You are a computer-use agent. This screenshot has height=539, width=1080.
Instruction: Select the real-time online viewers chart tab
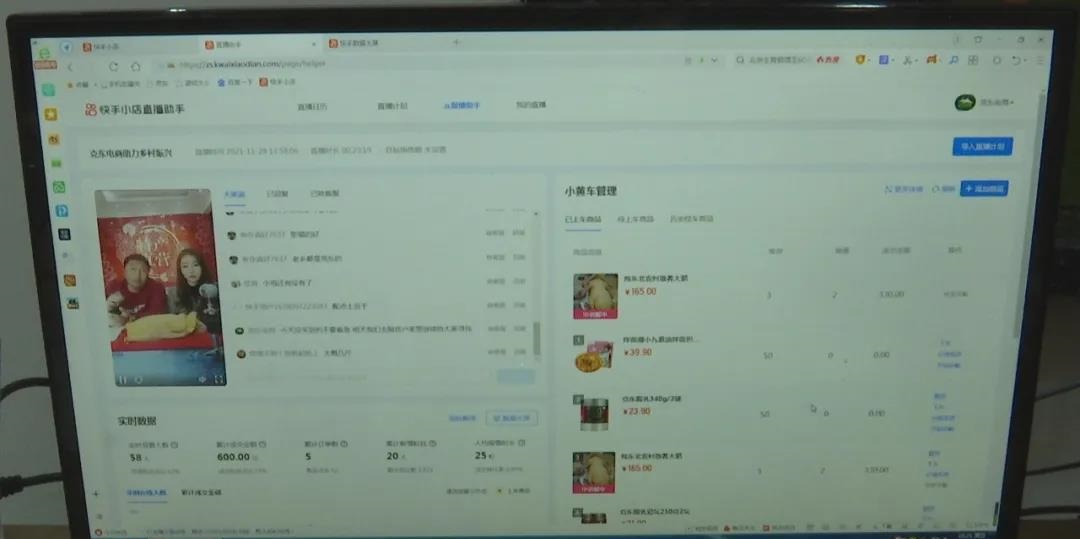coord(147,493)
